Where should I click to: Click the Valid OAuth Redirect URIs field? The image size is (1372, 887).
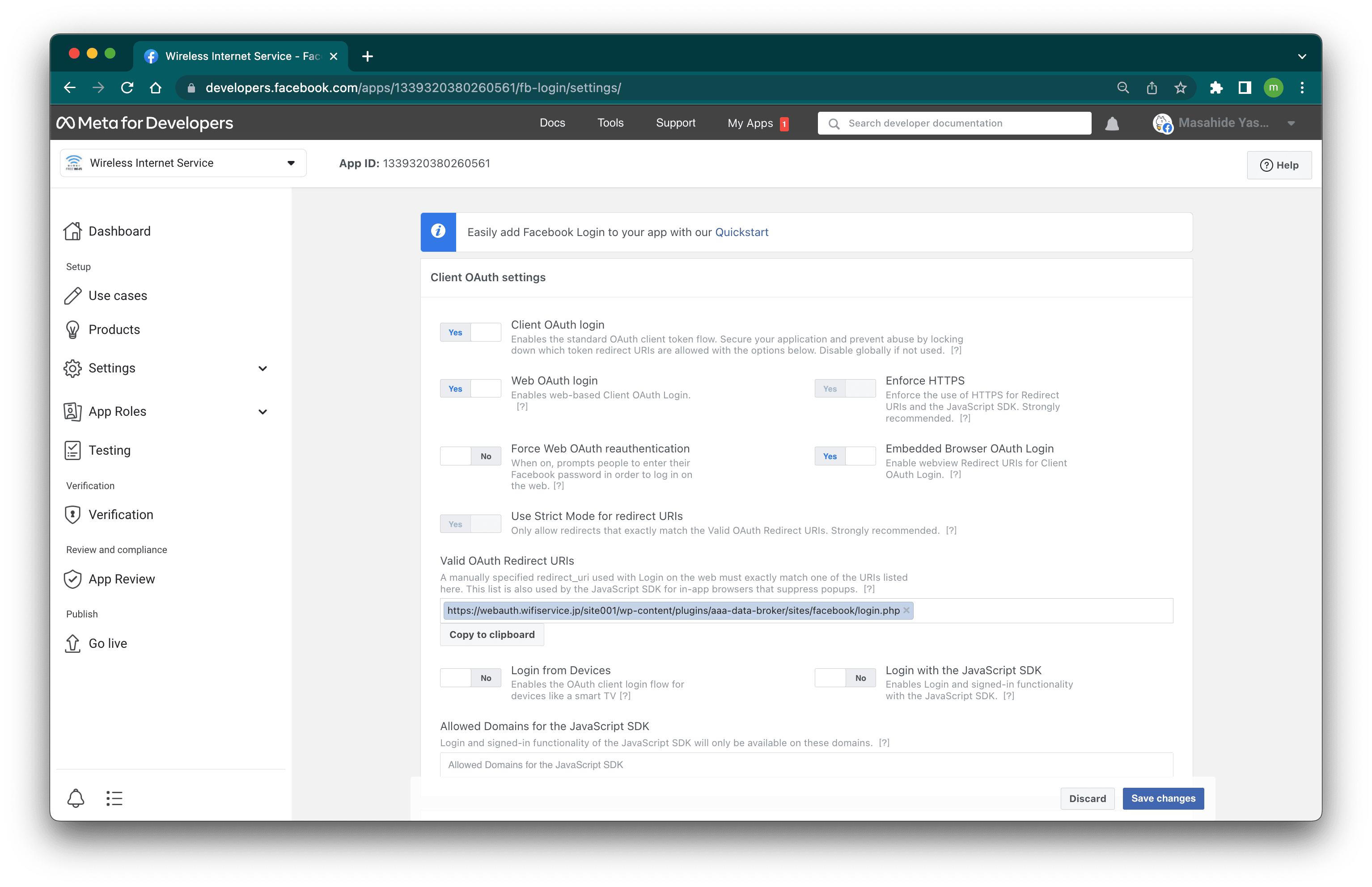[x=806, y=611]
